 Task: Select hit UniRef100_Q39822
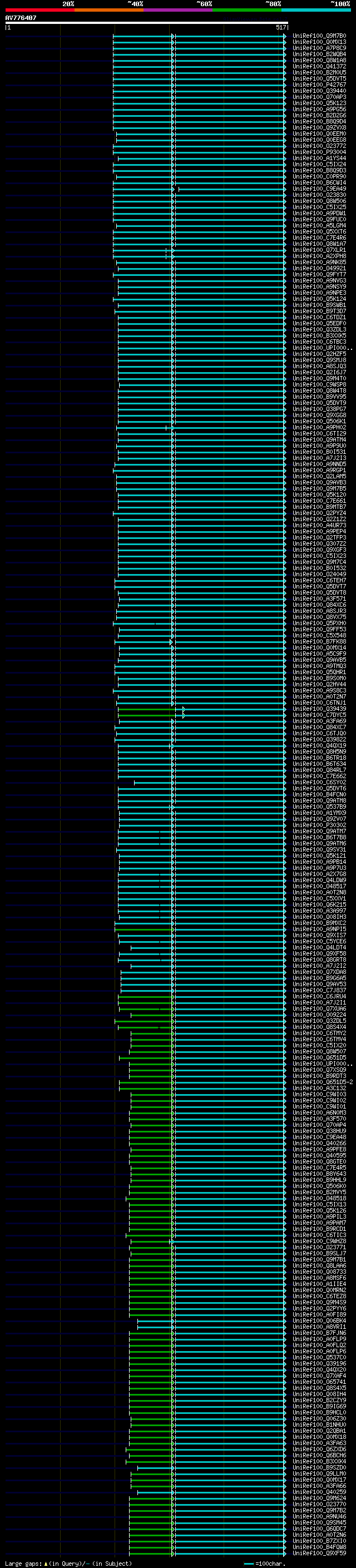click(x=319, y=739)
